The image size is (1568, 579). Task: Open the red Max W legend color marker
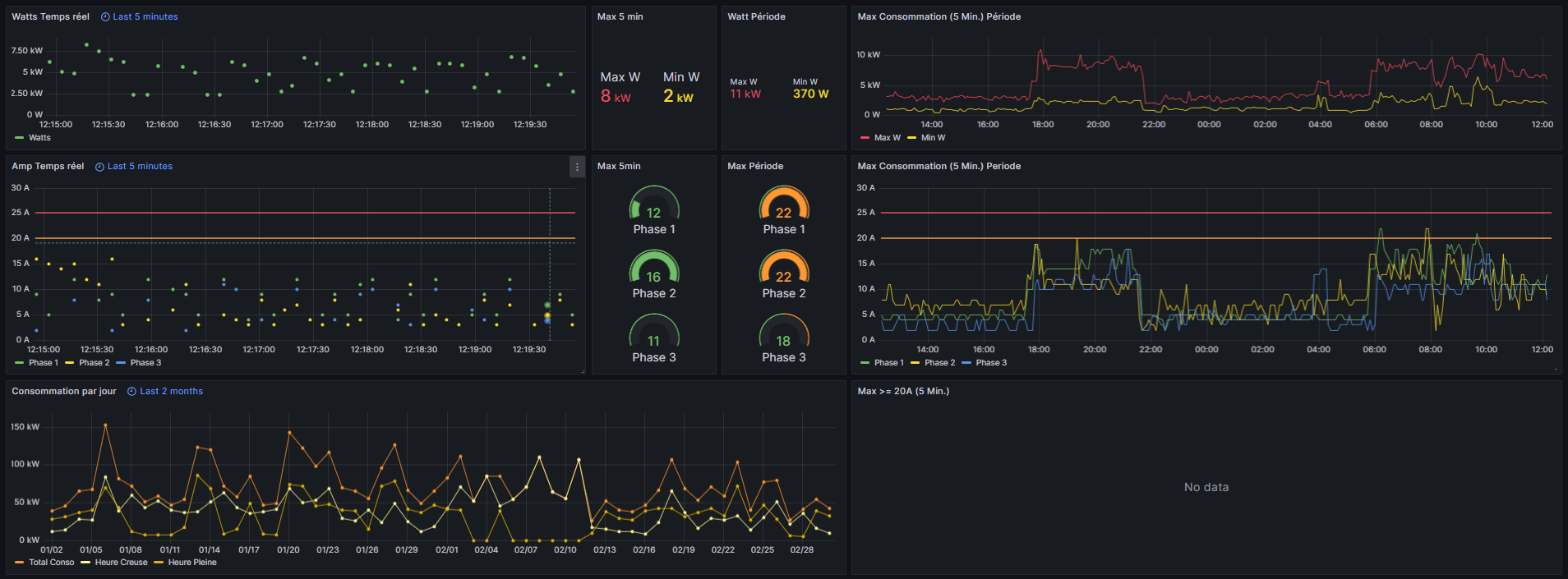click(865, 138)
